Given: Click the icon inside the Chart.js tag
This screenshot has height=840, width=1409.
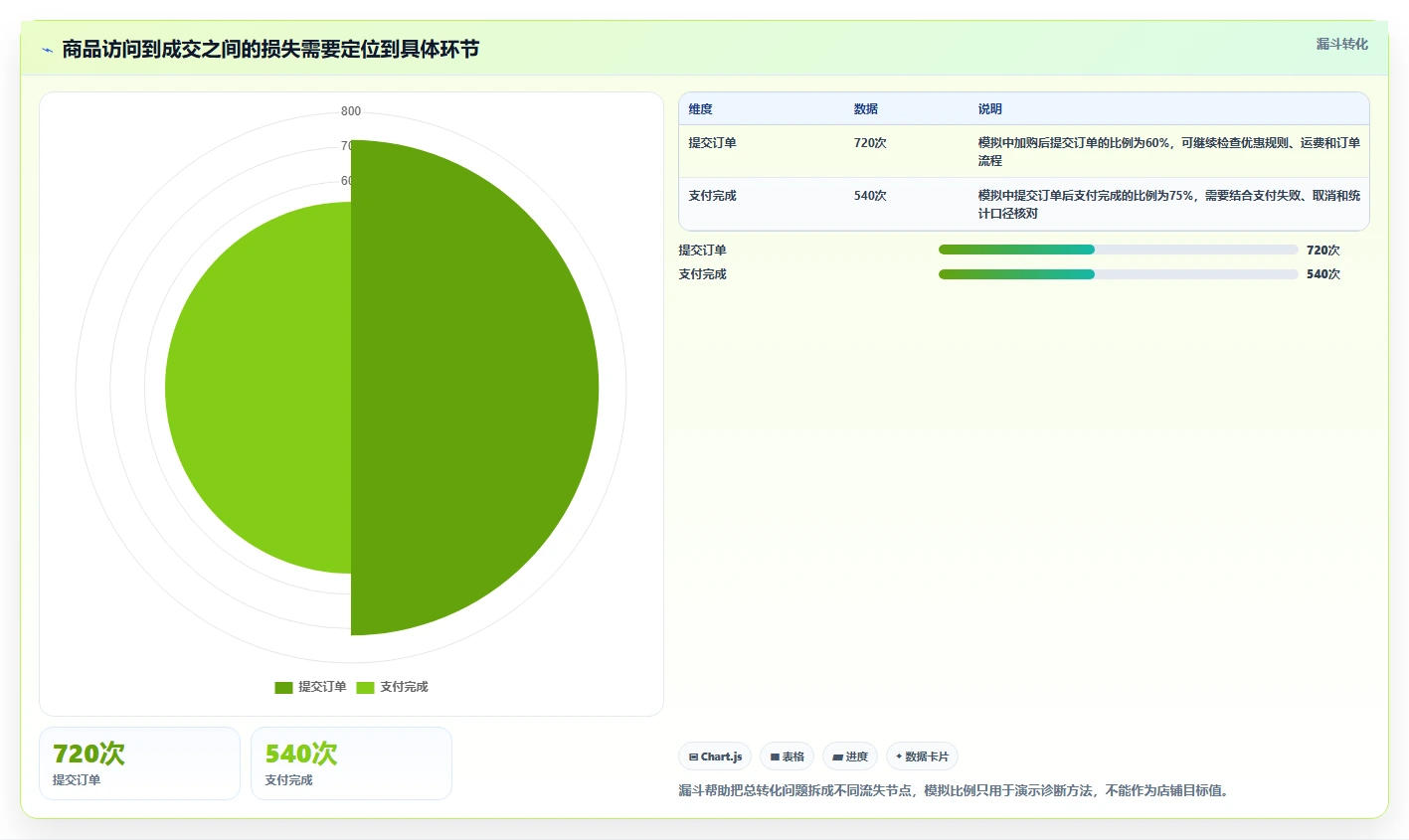Looking at the screenshot, I should tap(693, 757).
